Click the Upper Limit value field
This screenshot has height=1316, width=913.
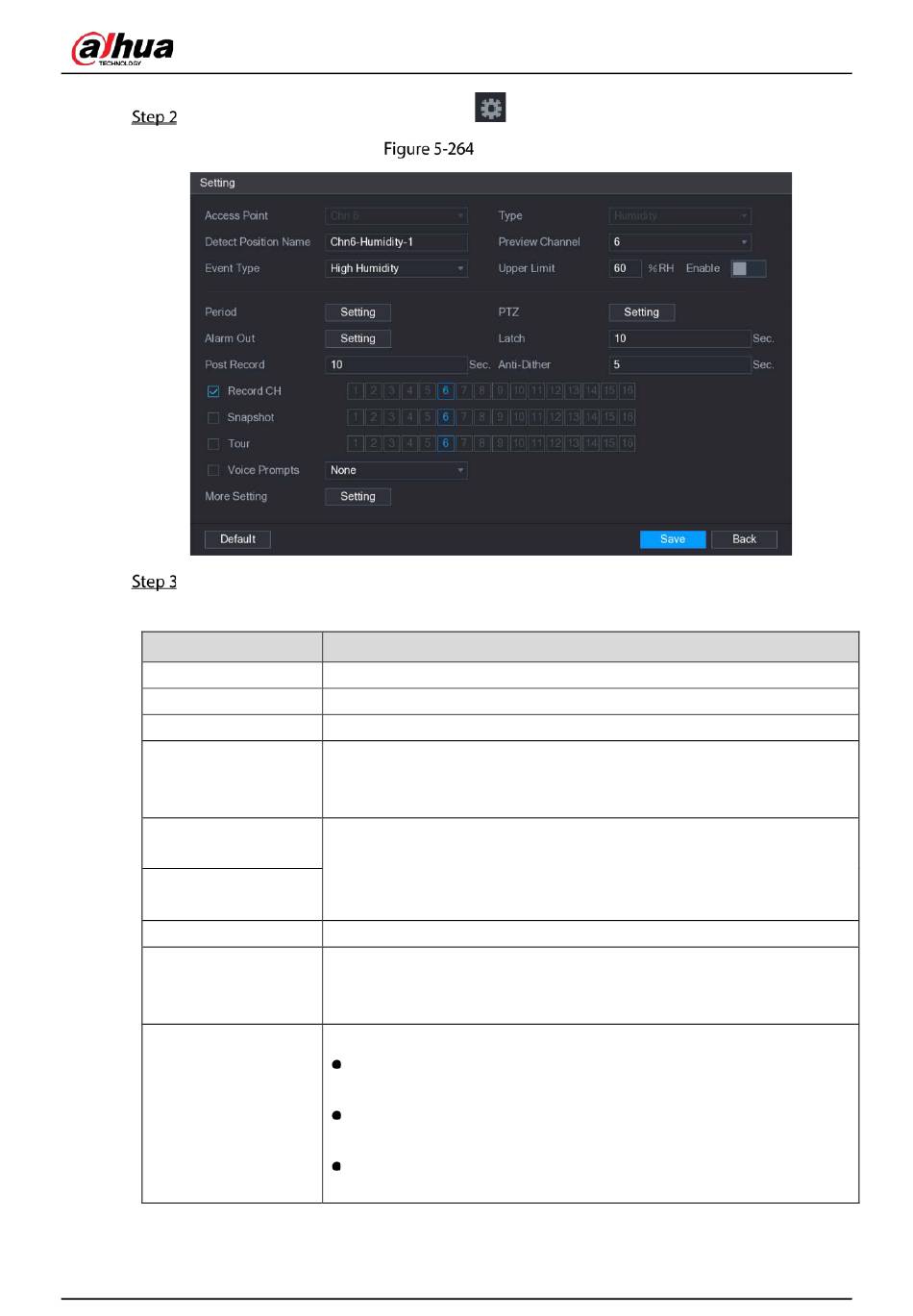pyautogui.click(x=625, y=268)
